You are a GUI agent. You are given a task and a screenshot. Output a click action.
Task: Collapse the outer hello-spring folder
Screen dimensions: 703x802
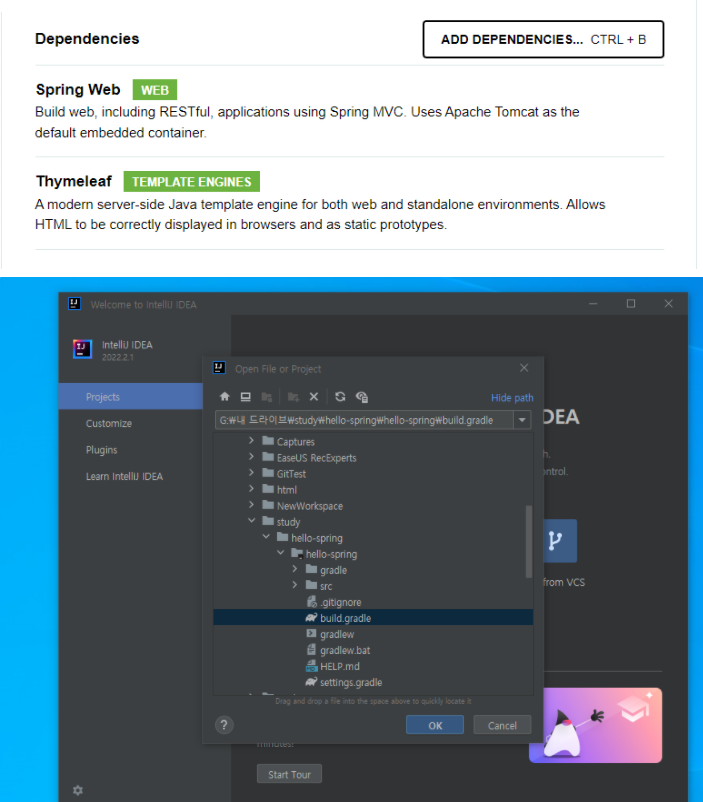click(x=266, y=537)
